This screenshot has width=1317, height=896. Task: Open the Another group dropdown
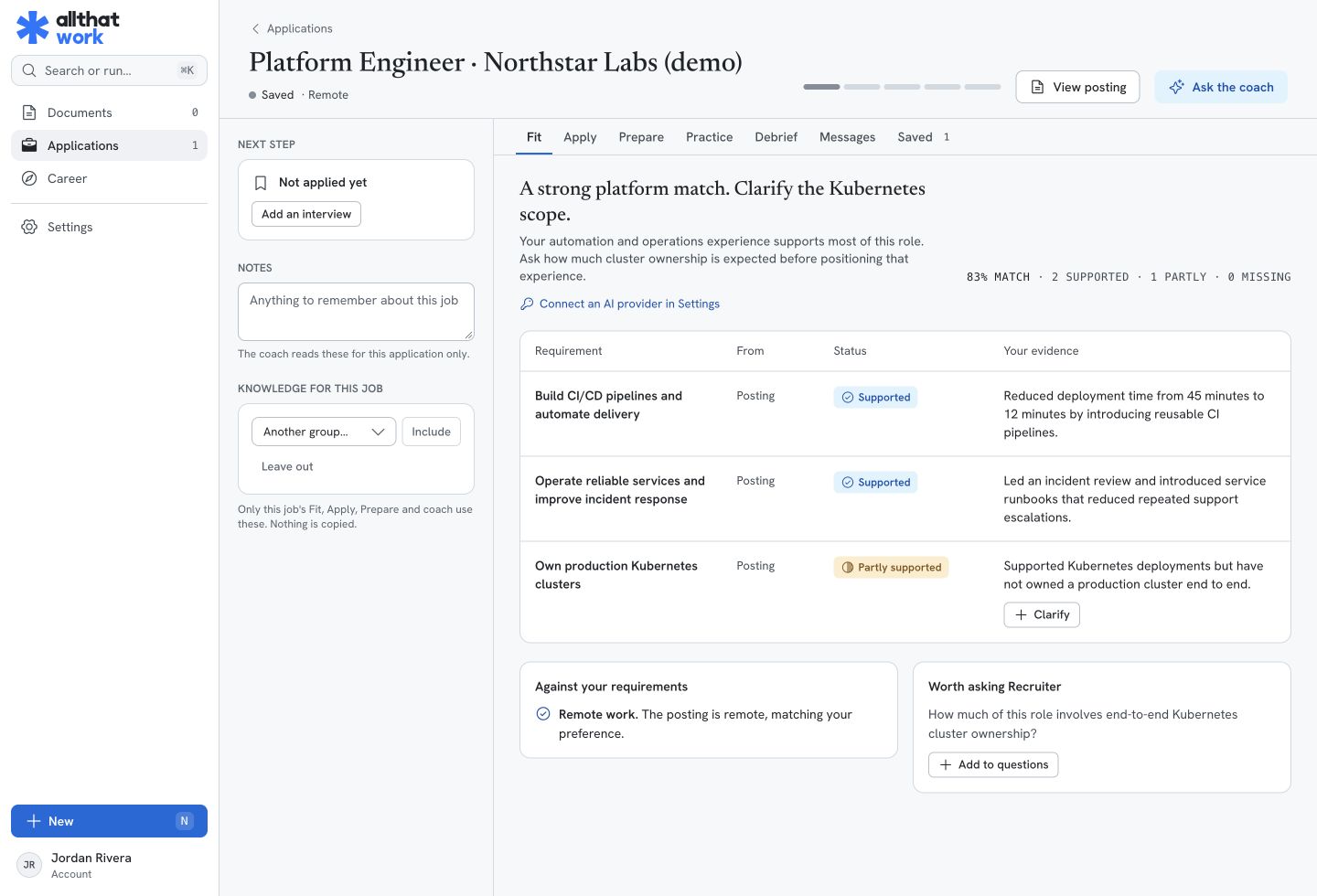coord(324,432)
